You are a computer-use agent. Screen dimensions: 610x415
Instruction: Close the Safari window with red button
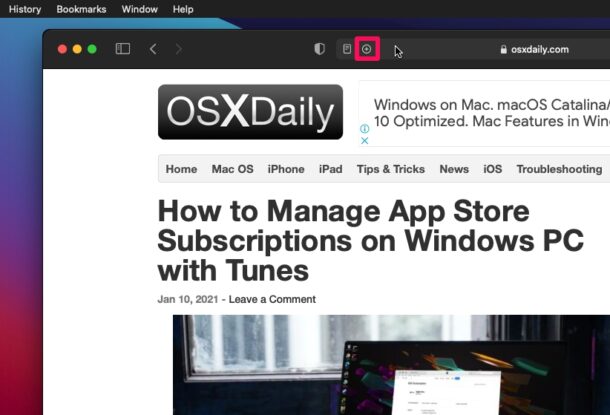coord(62,49)
